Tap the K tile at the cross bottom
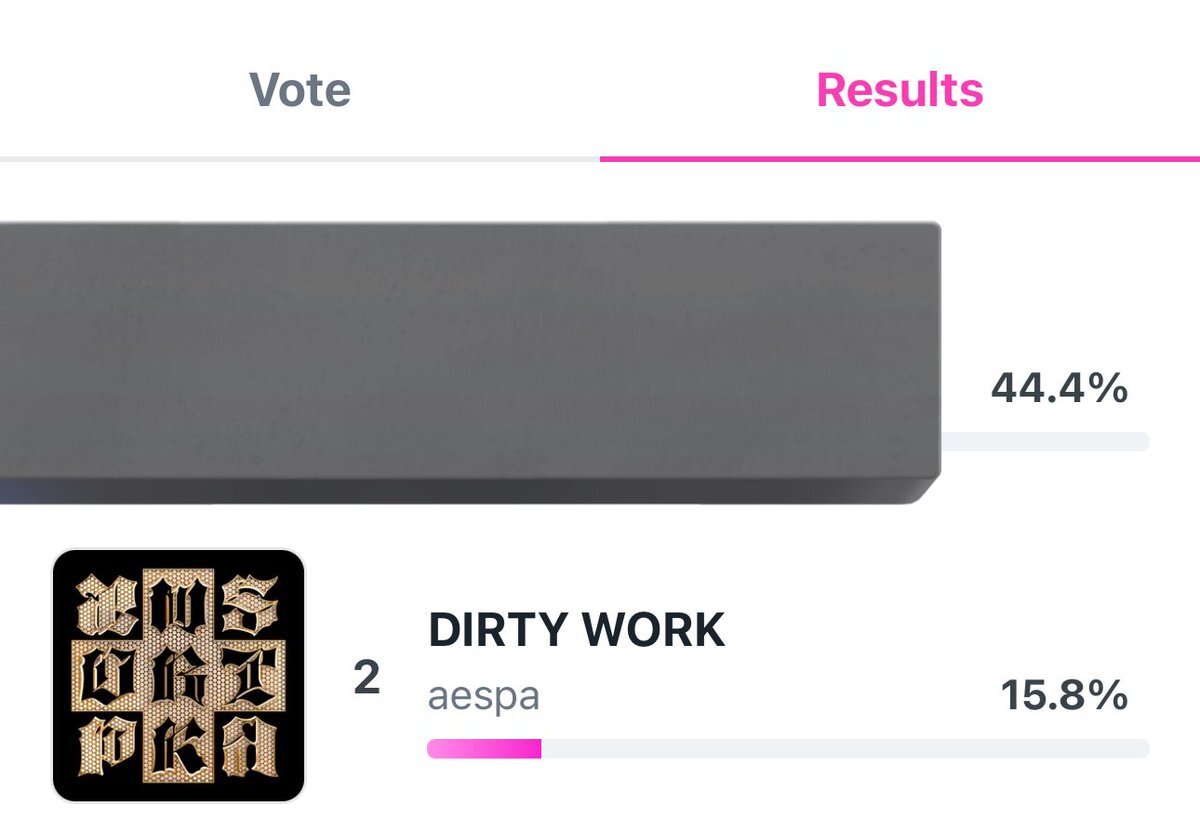 click(x=178, y=747)
